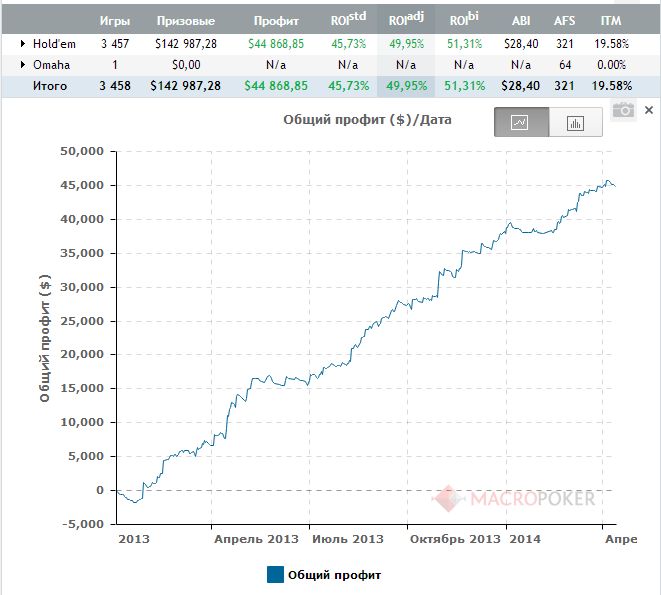Sort by ROI std column header
This screenshot has width=661, height=595.
(x=348, y=19)
